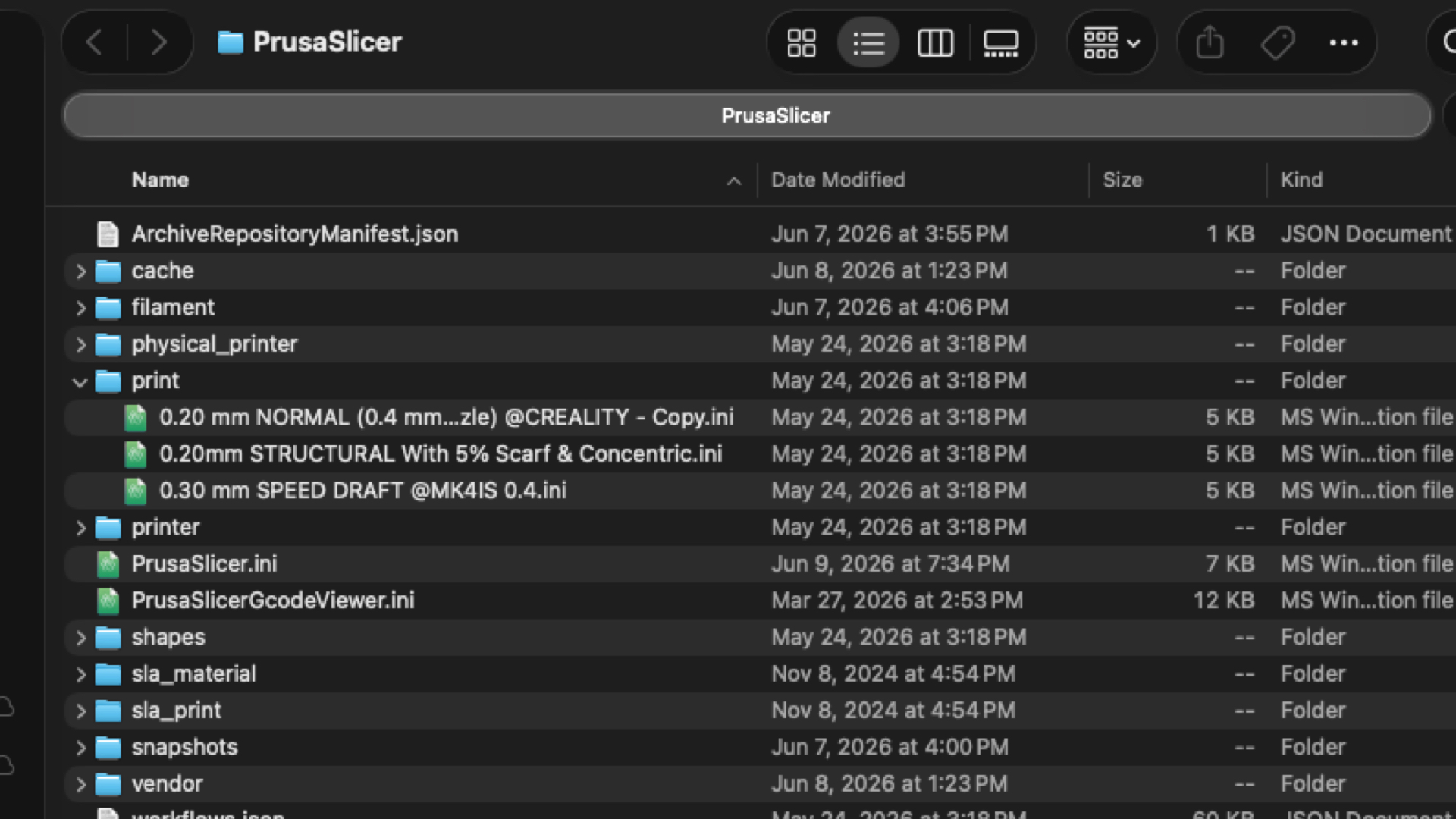Open the more actions ellipsis menu
The width and height of the screenshot is (1456, 819).
[x=1344, y=42]
